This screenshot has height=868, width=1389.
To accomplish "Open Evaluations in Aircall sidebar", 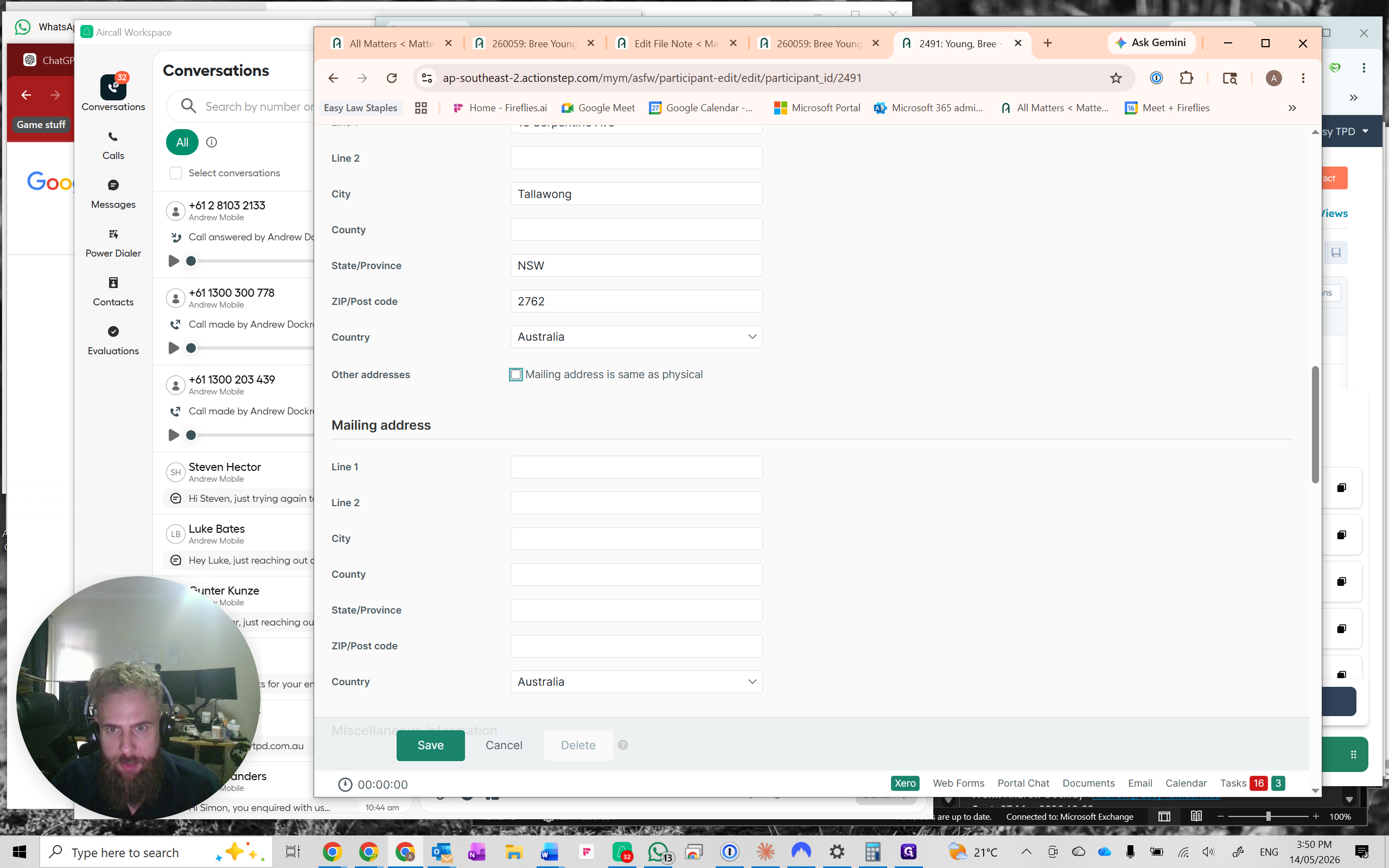I will point(113,341).
